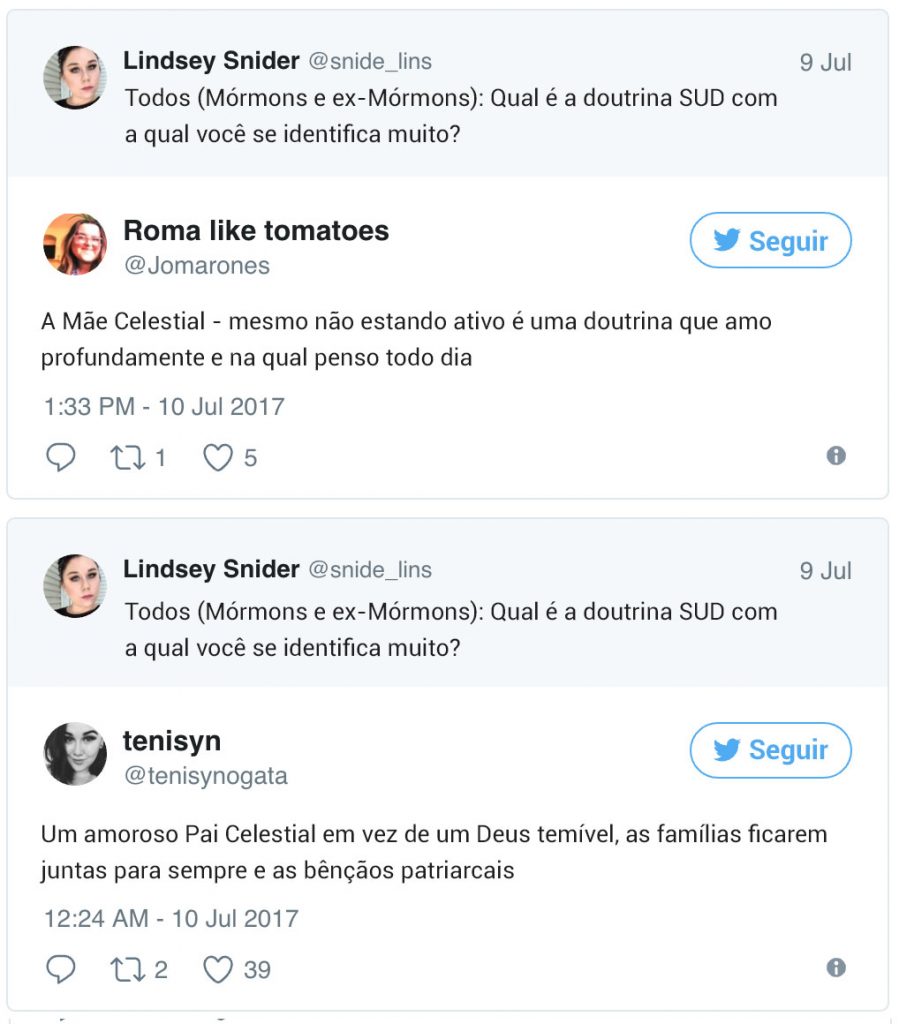Open Roma like tomatoes profile picture
Image resolution: width=899 pixels, height=1024 pixels.
point(75,244)
